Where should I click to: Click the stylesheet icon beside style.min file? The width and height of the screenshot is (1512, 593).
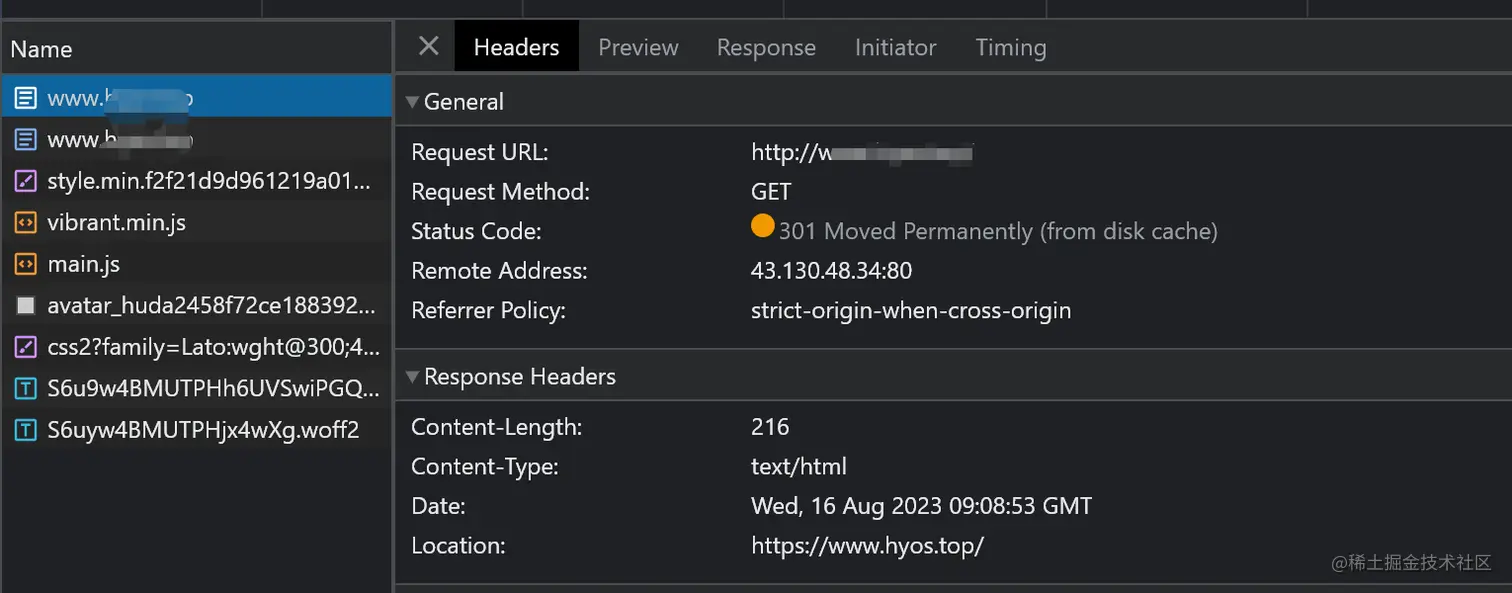[x=26, y=182]
